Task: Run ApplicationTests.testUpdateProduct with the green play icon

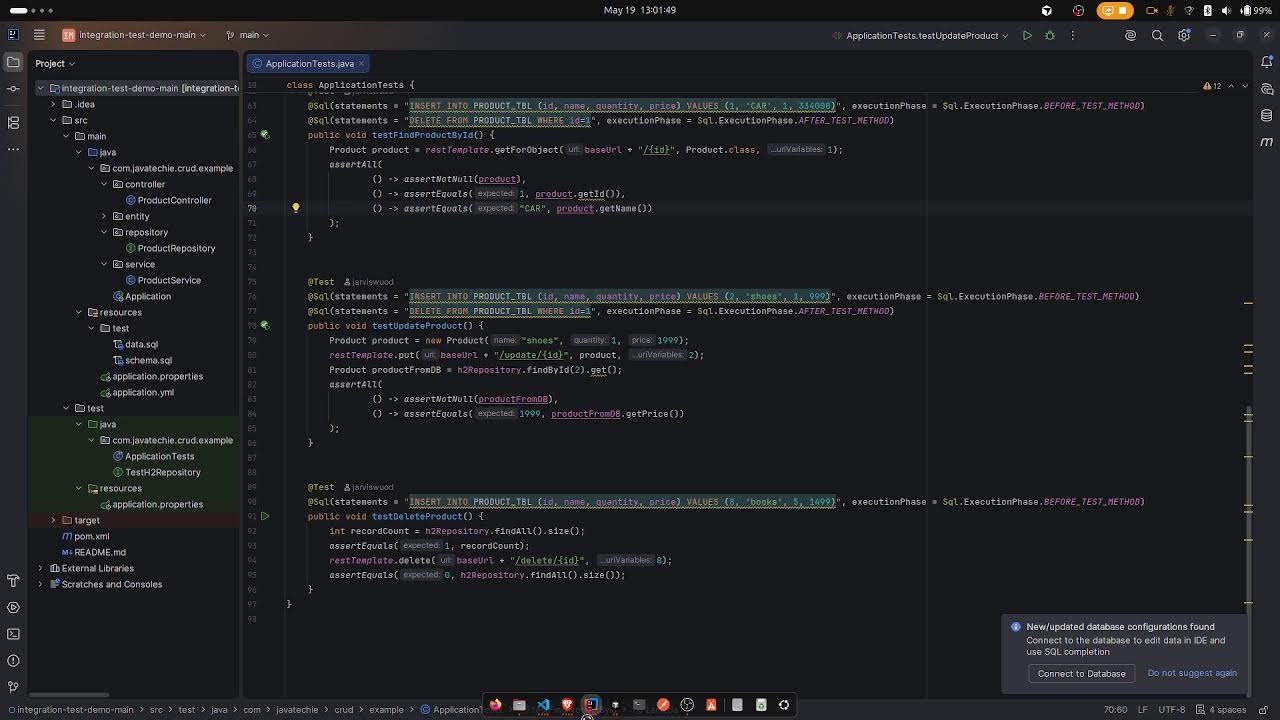Action: (1027, 35)
